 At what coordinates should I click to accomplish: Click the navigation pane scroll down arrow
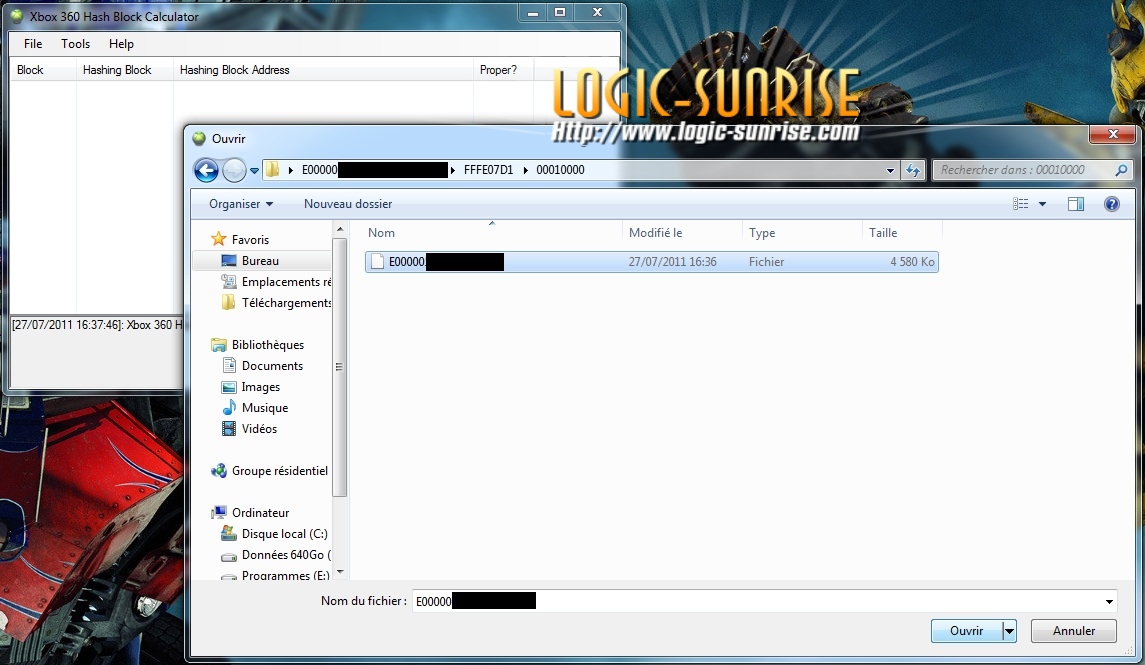[340, 572]
